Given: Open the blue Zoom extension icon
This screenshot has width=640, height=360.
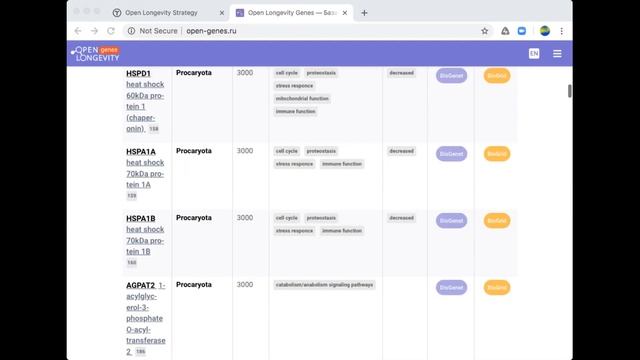Looking at the screenshot, I should pyautogui.click(x=522, y=31).
